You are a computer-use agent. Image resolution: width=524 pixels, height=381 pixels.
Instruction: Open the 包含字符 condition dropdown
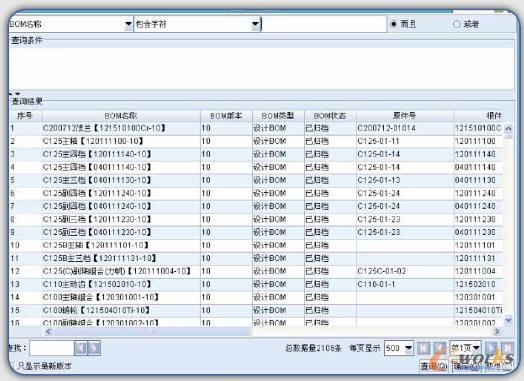tap(255, 24)
